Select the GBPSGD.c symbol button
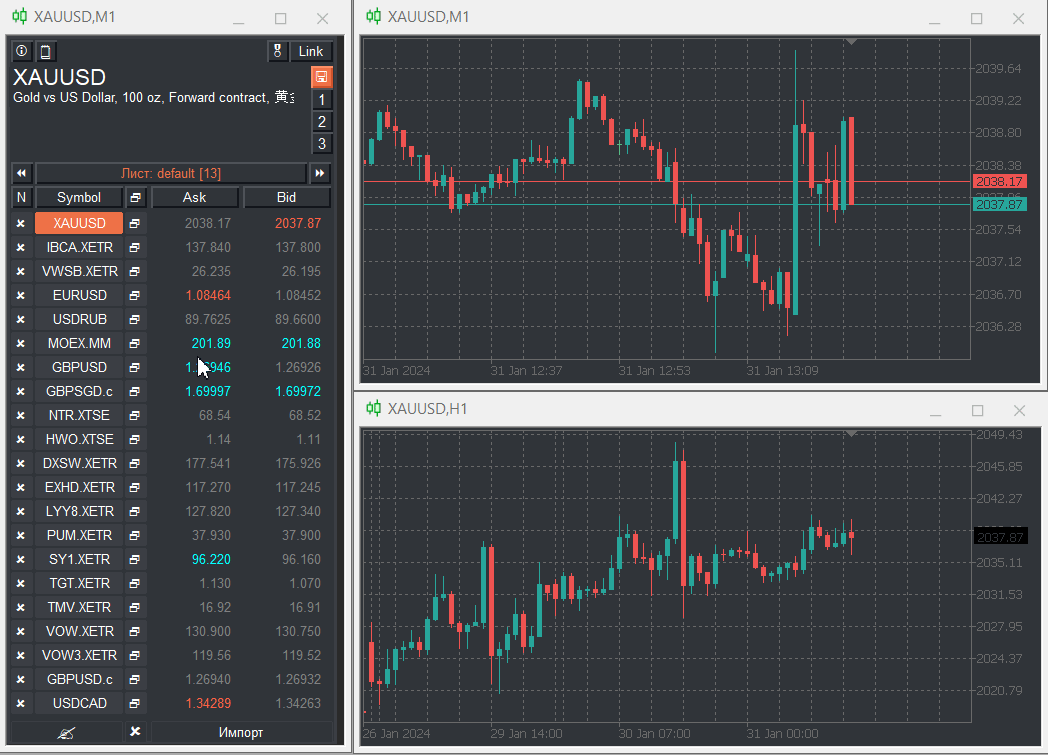The image size is (1048, 755). tap(79, 391)
